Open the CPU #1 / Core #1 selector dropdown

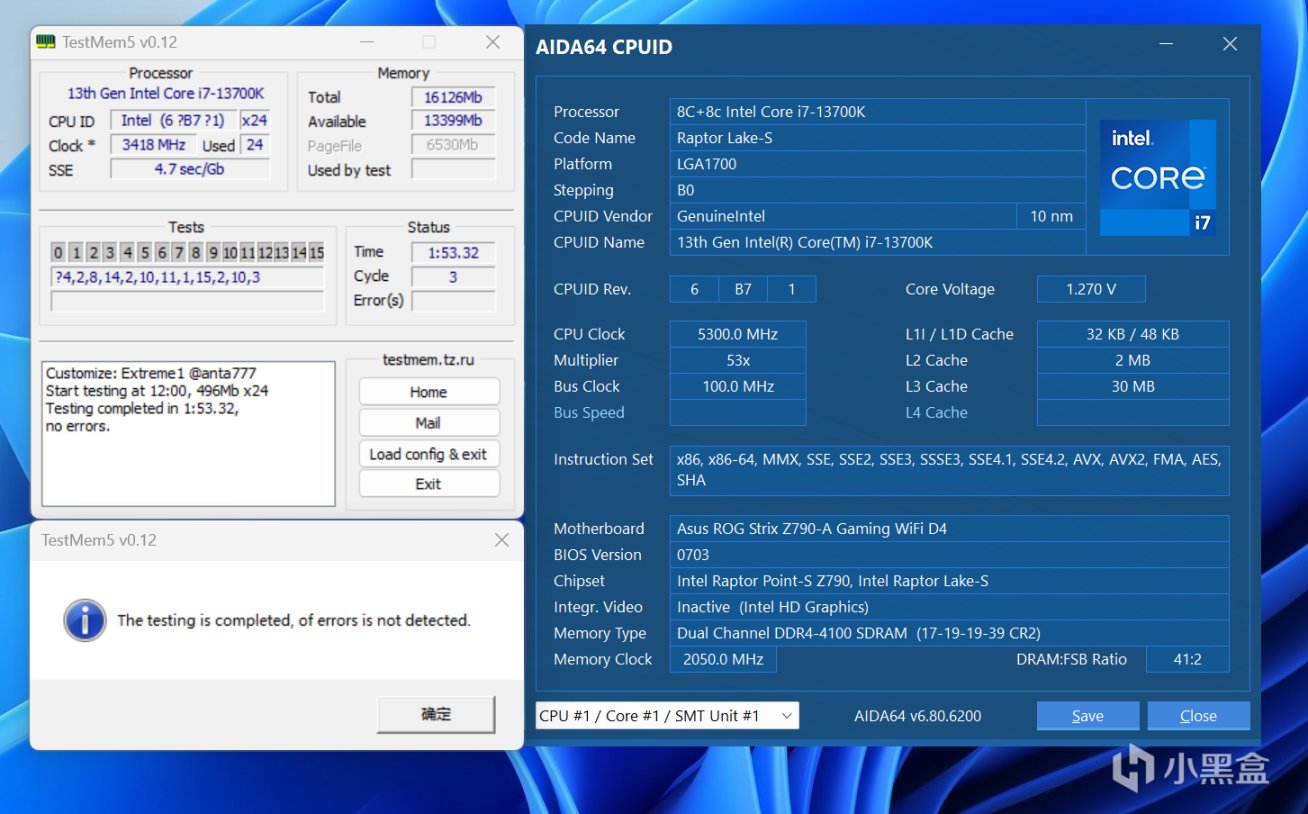coord(667,715)
